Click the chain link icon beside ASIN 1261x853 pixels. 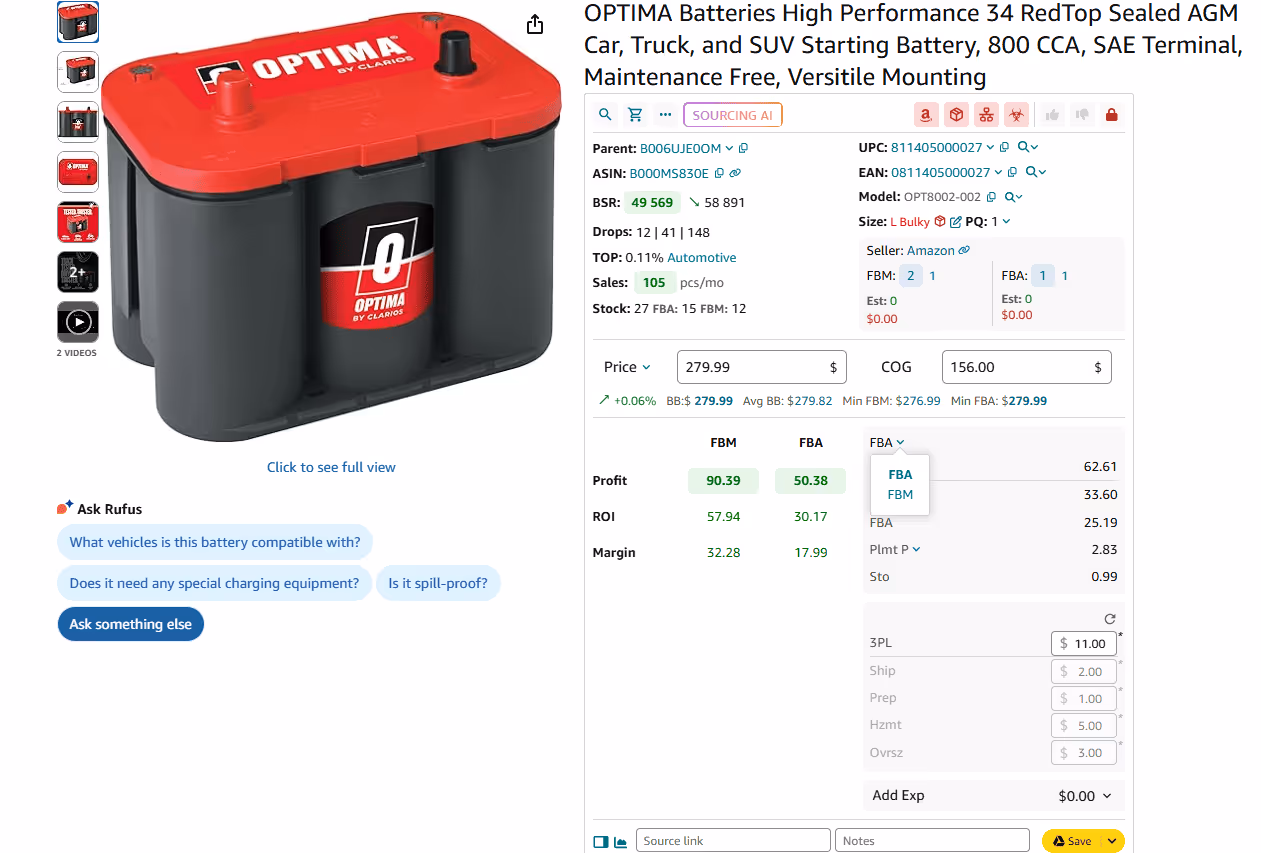(735, 173)
